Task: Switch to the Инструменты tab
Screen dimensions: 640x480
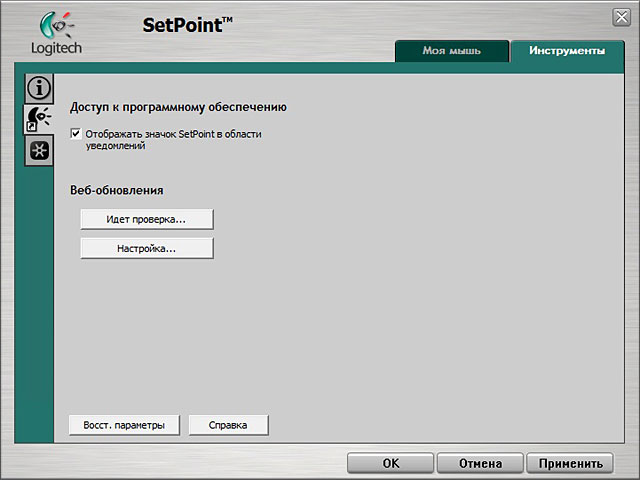Action: coord(567,51)
